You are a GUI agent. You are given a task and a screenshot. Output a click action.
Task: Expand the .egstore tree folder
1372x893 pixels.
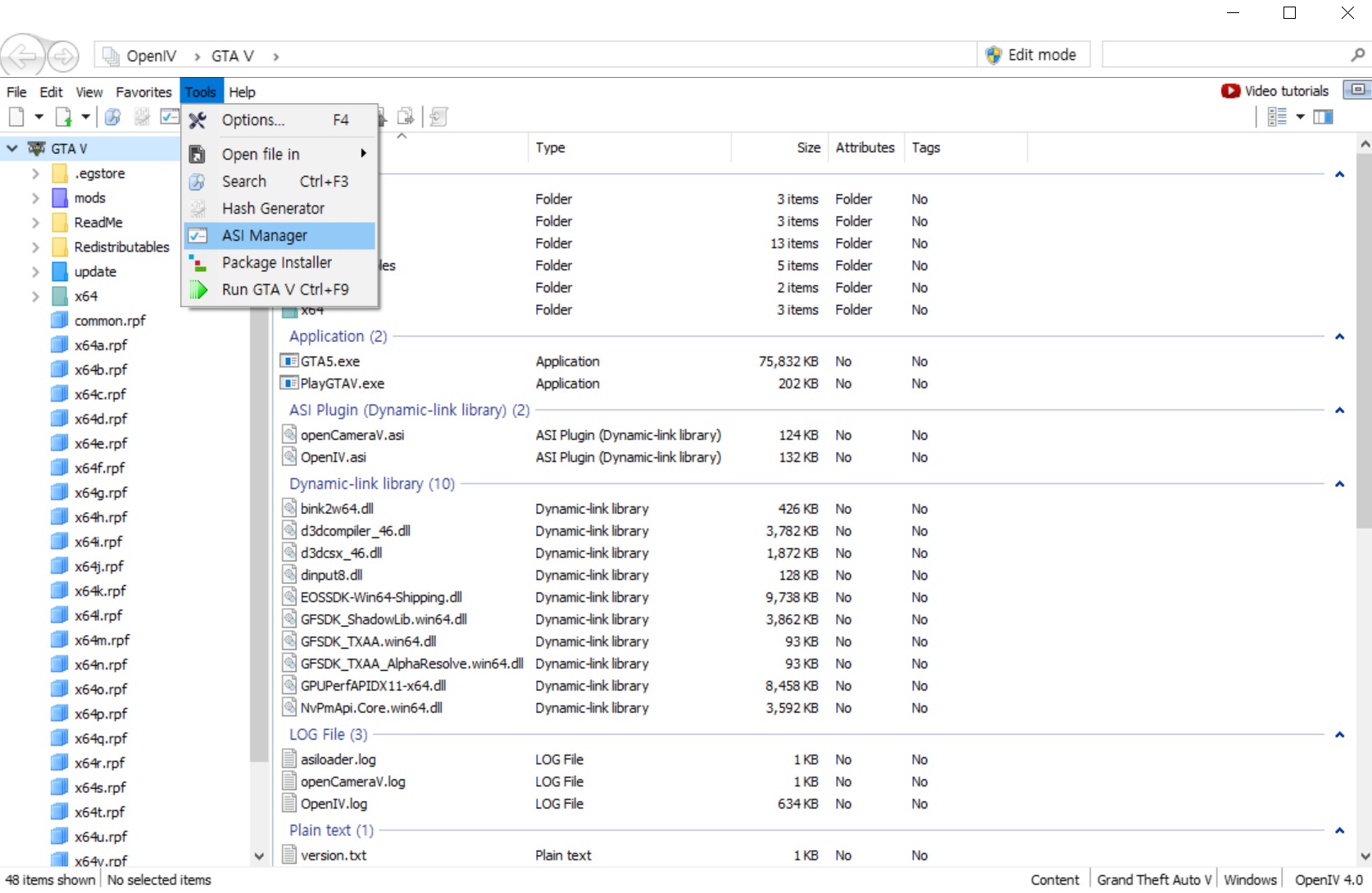35,174
